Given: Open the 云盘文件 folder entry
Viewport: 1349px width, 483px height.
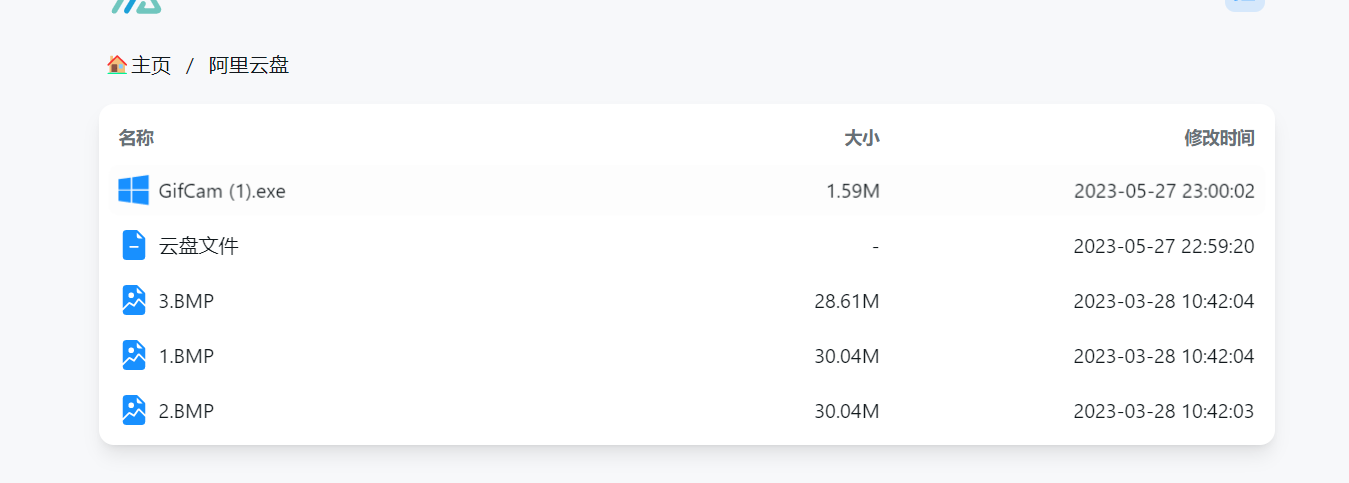Looking at the screenshot, I should coord(199,246).
